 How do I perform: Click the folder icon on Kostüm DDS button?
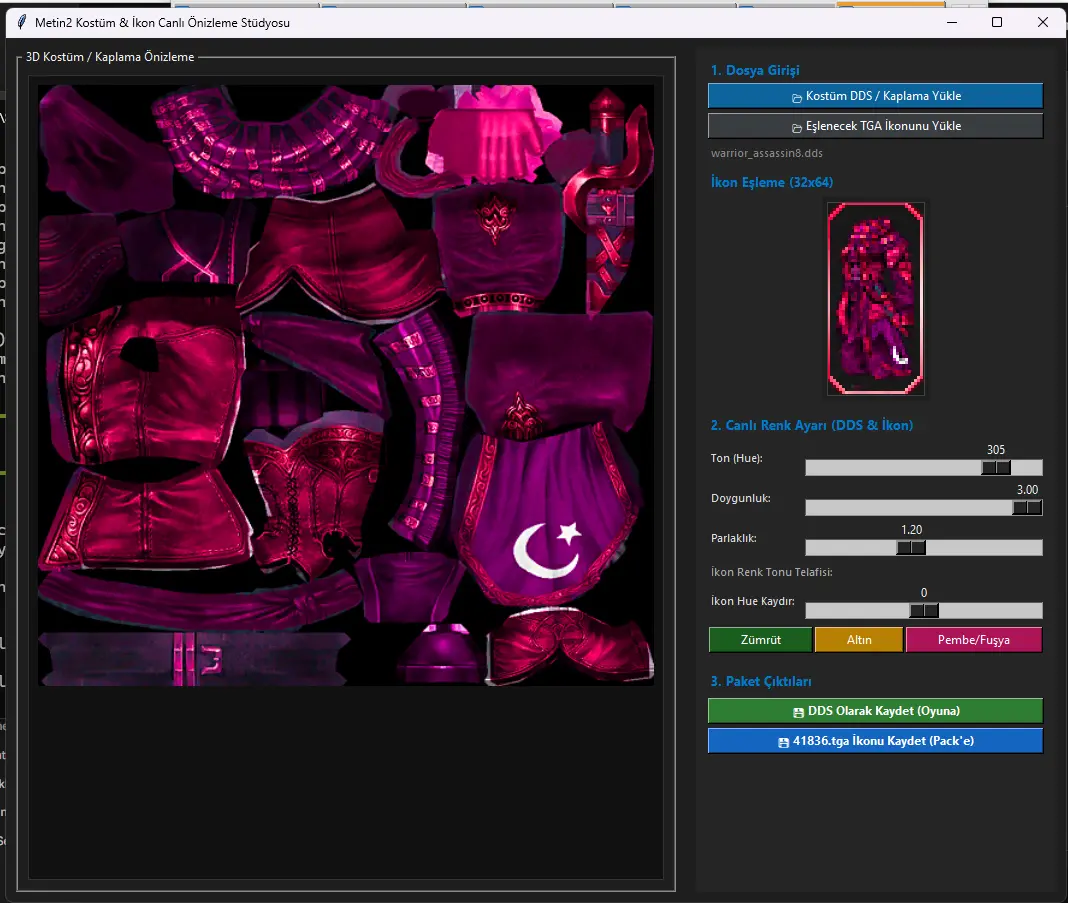[x=796, y=97]
